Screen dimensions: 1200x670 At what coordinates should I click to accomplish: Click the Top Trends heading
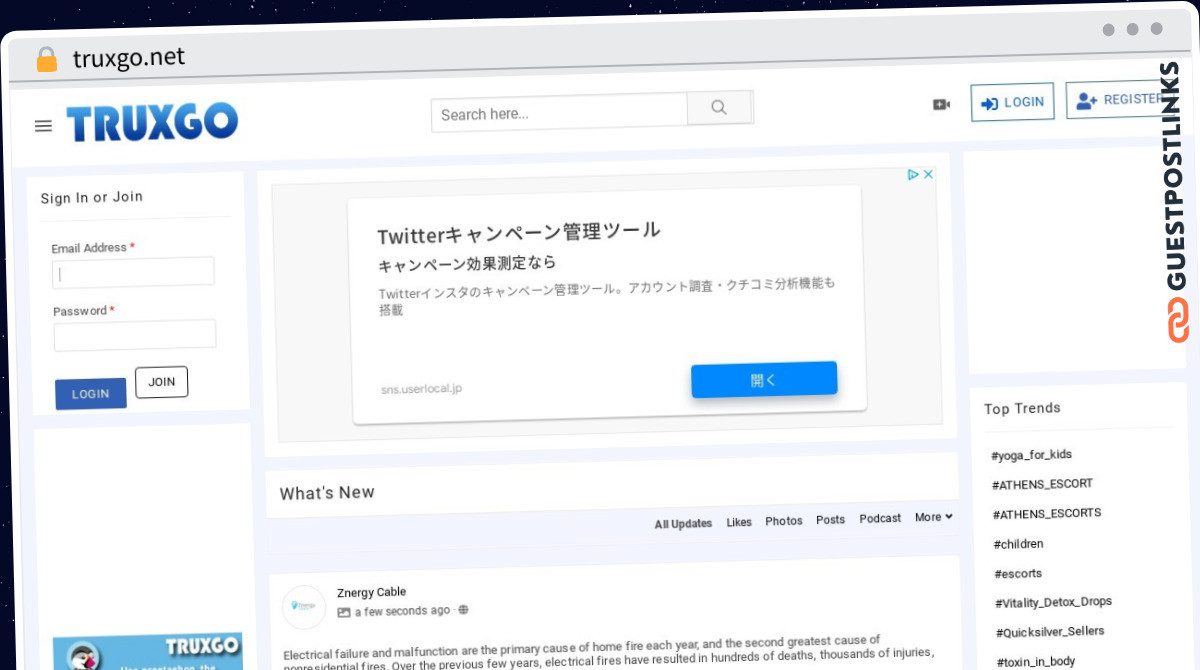pyautogui.click(x=1022, y=408)
